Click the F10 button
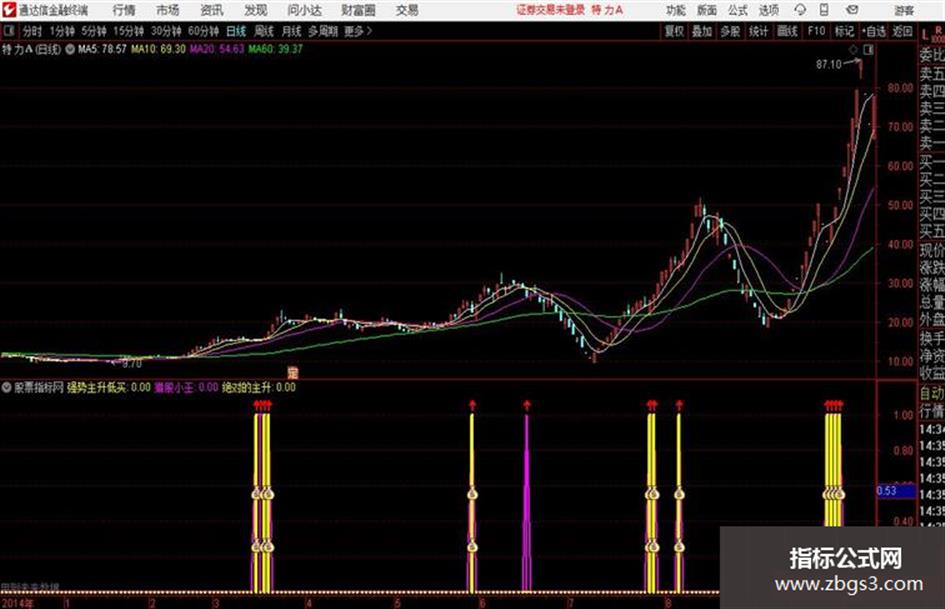The image size is (945, 609). (x=816, y=31)
